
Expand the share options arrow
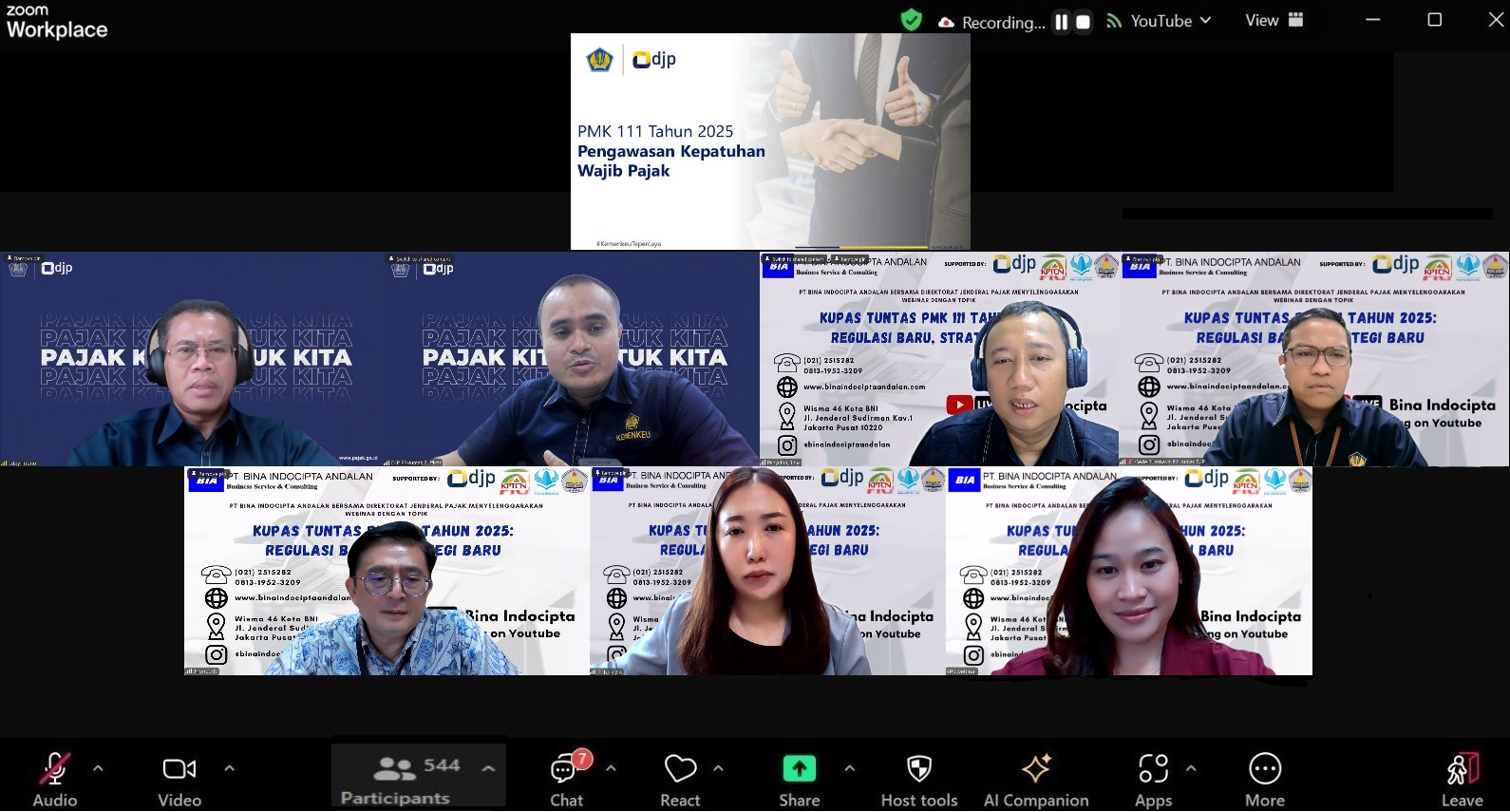[849, 768]
